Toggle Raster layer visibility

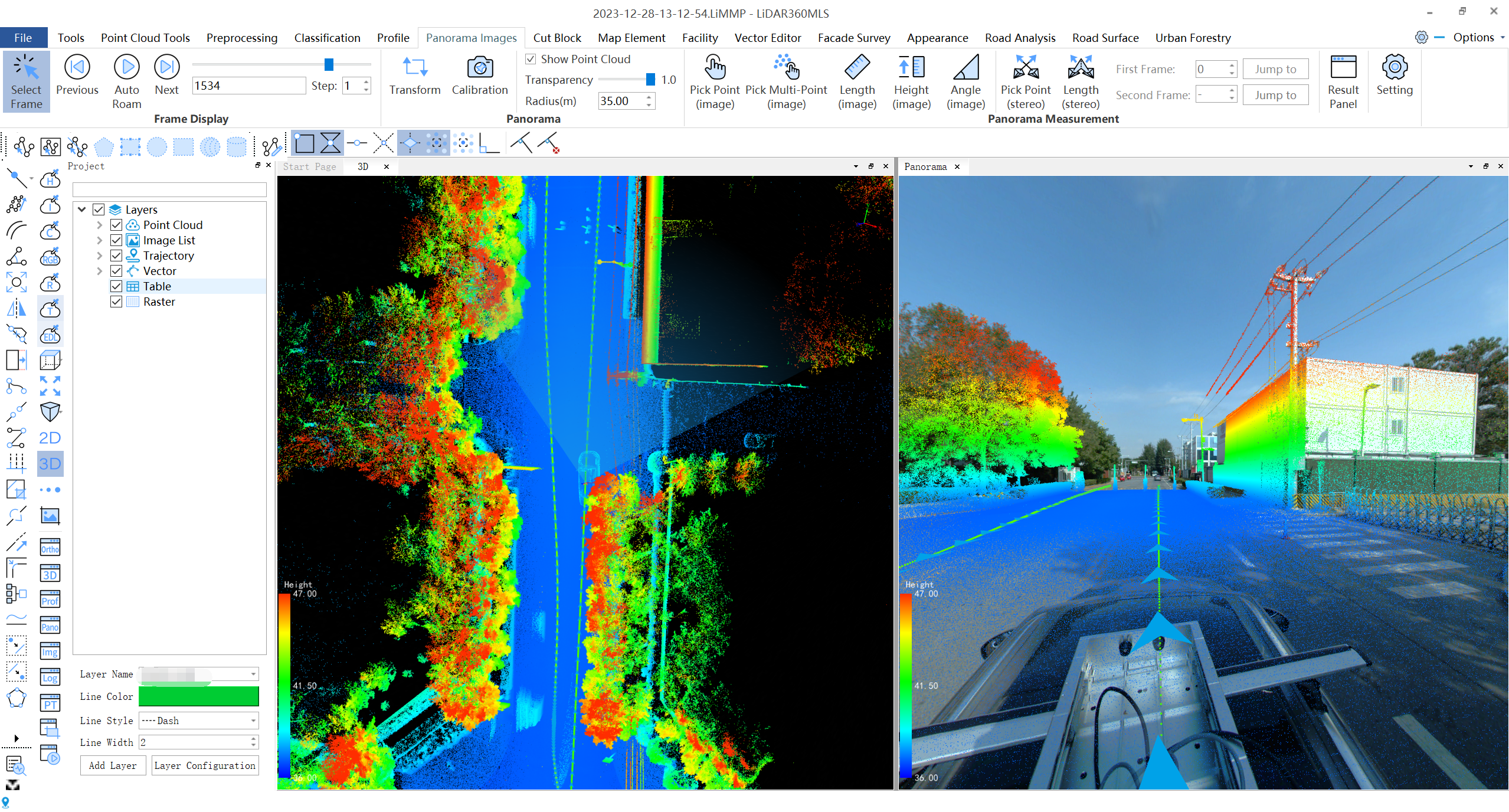pyautogui.click(x=116, y=302)
